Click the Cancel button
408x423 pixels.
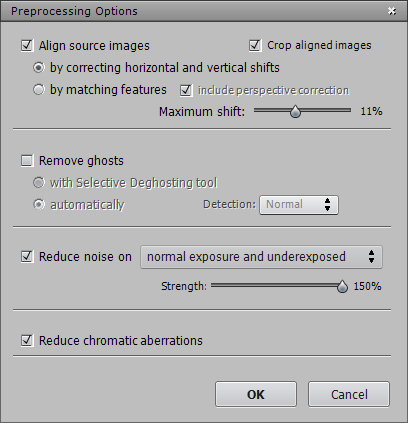(349, 394)
